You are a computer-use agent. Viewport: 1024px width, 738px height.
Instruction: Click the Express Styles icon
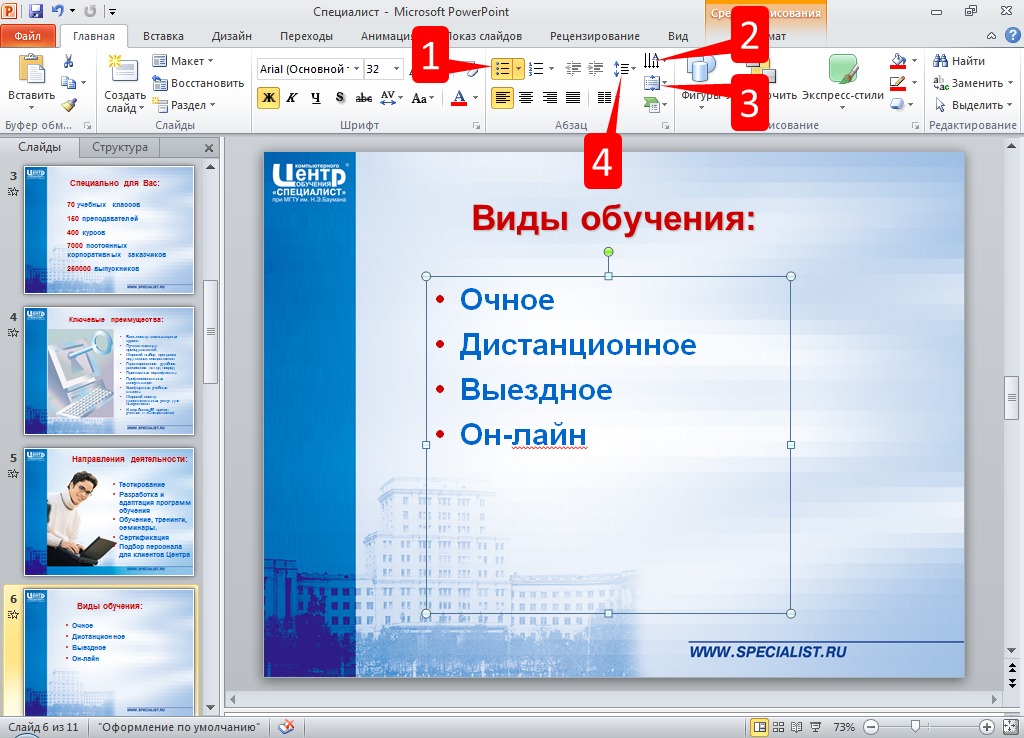(843, 70)
